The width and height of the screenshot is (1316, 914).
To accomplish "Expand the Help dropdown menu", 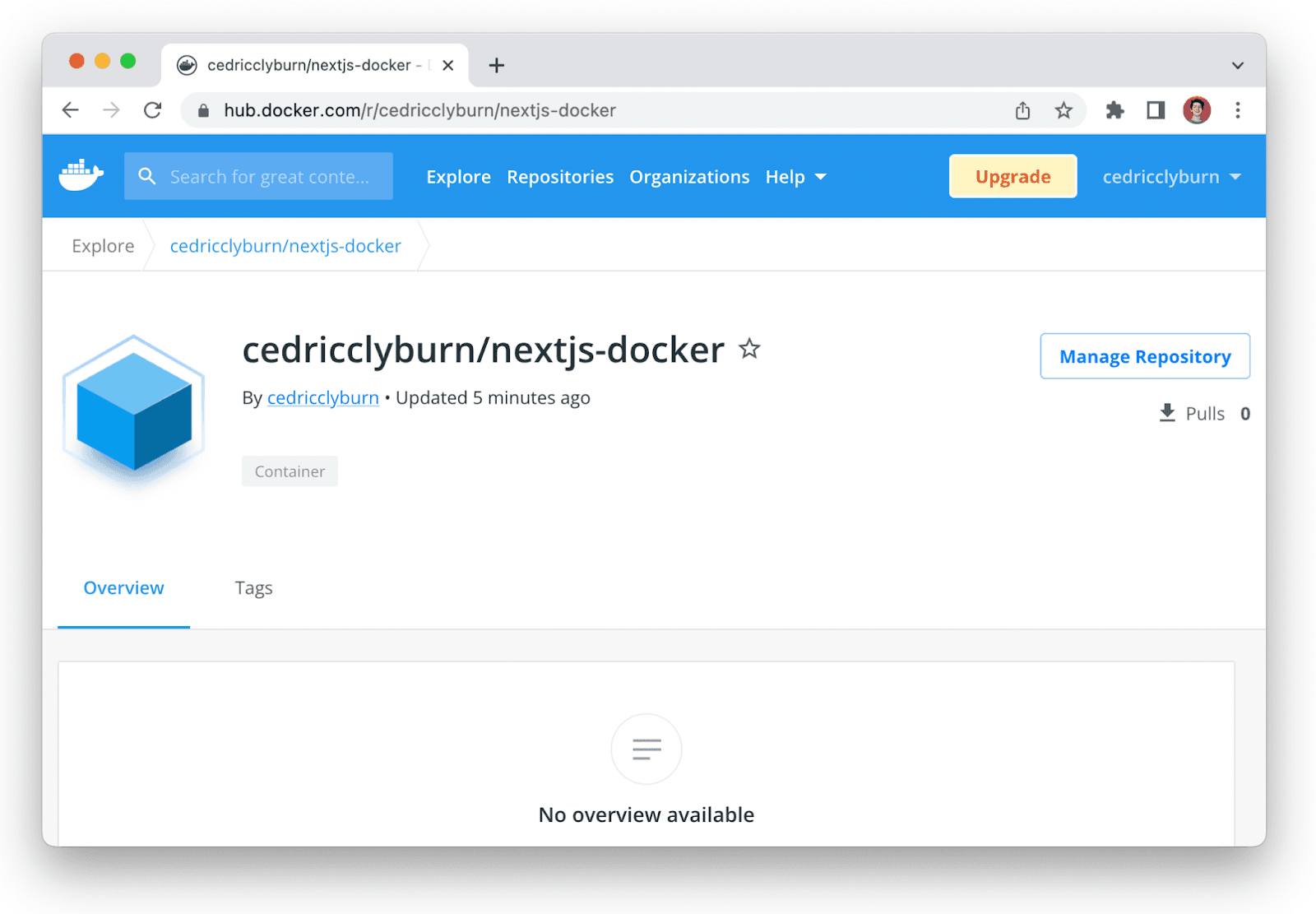I will click(795, 177).
